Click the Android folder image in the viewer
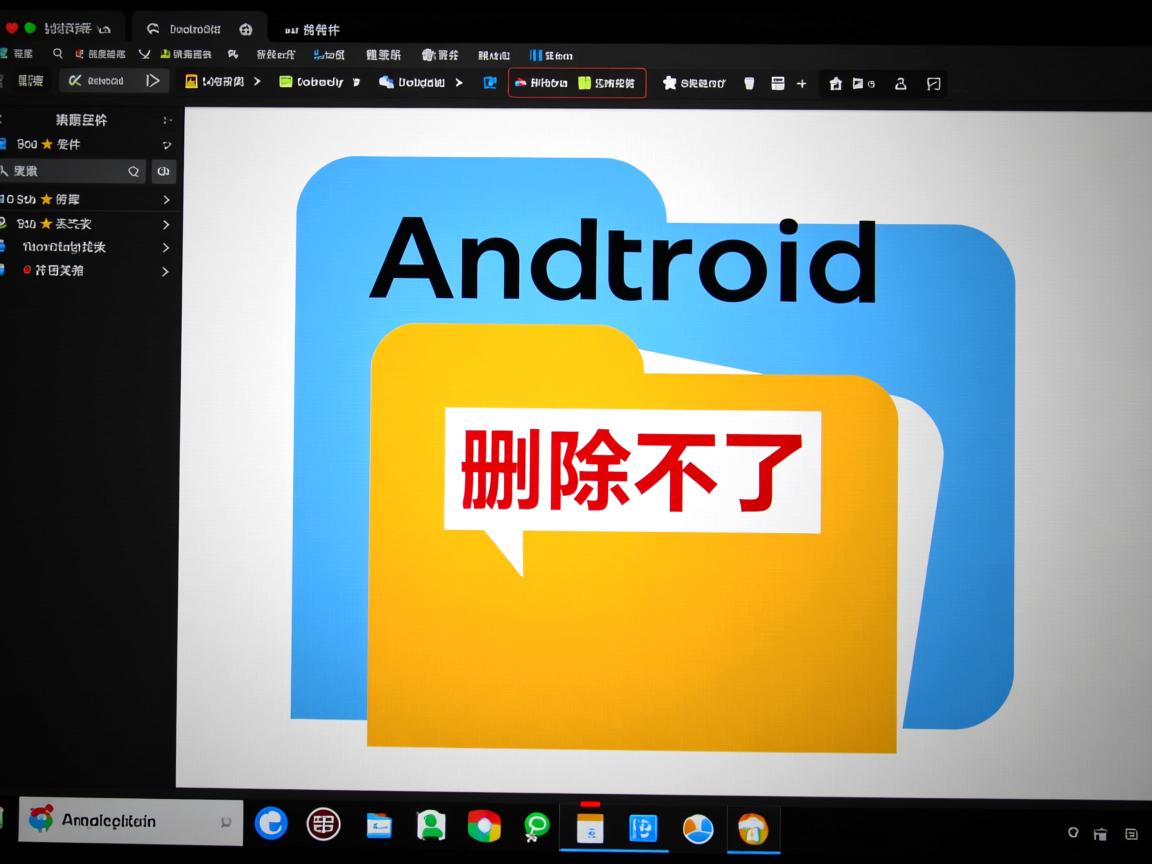The width and height of the screenshot is (1152, 864). click(x=655, y=450)
